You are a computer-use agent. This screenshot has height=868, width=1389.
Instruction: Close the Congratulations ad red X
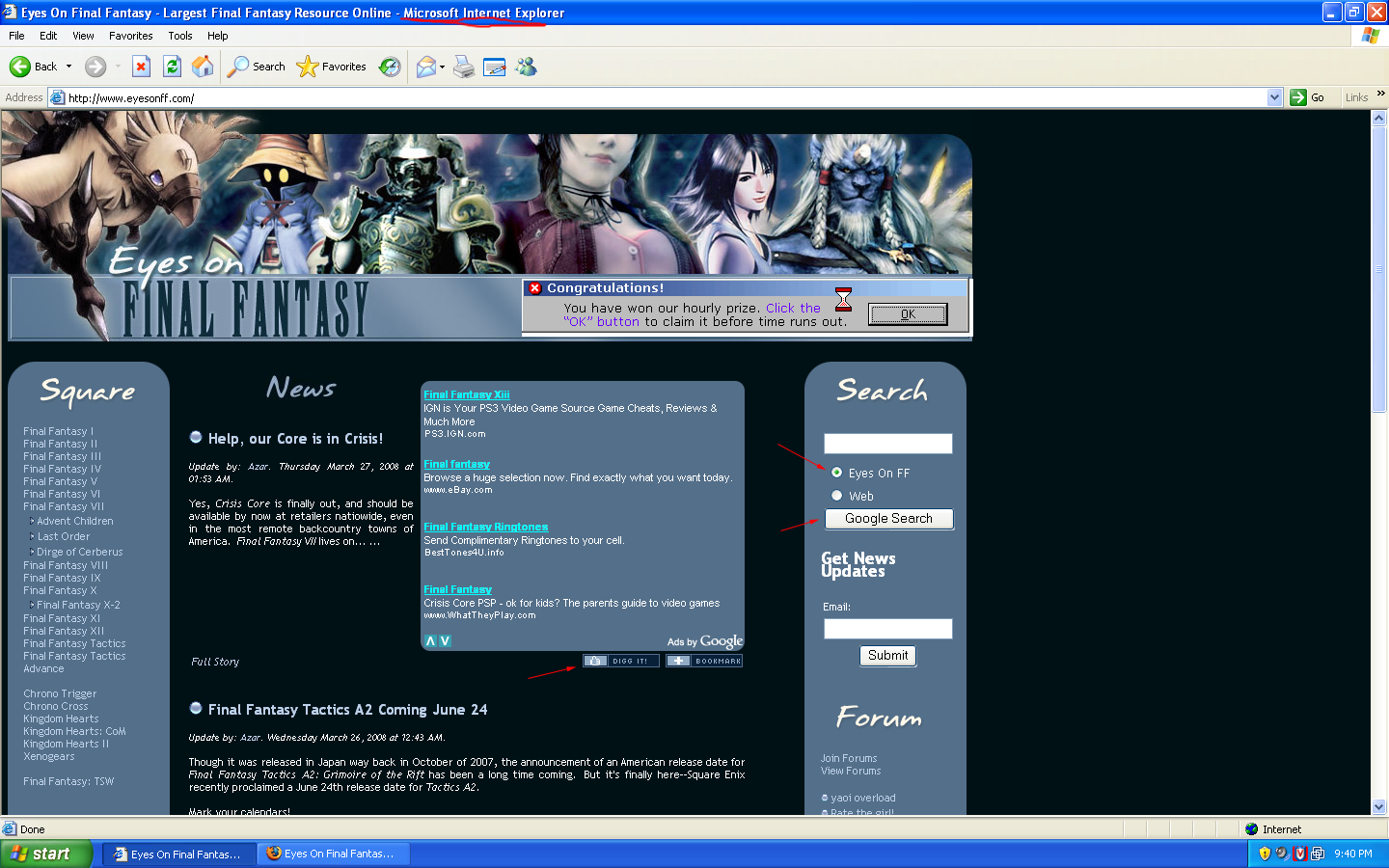tap(534, 288)
